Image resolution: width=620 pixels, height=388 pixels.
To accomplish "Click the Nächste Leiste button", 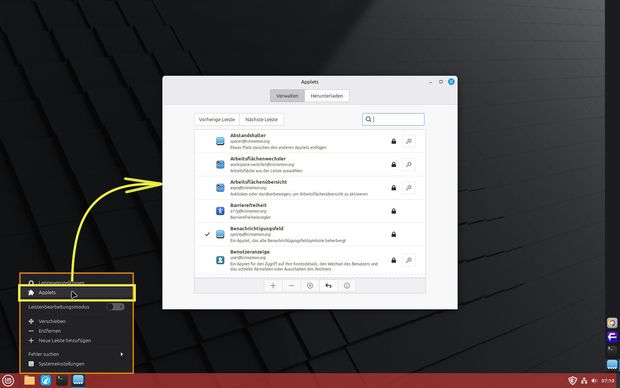I will coord(261,119).
